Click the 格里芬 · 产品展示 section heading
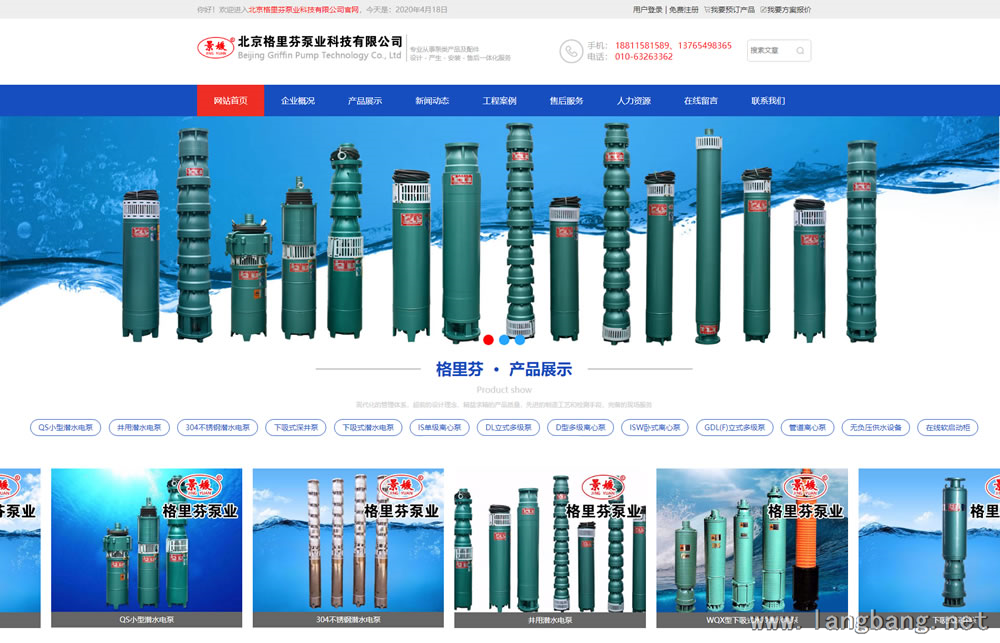The height and width of the screenshot is (643, 1000). [x=504, y=369]
